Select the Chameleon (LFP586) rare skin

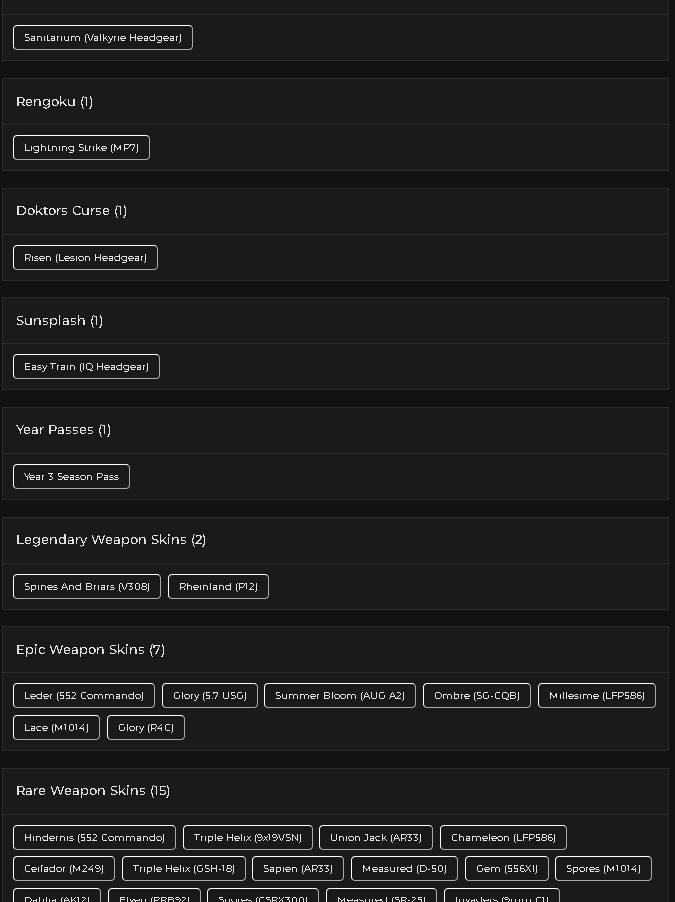pyautogui.click(x=504, y=837)
